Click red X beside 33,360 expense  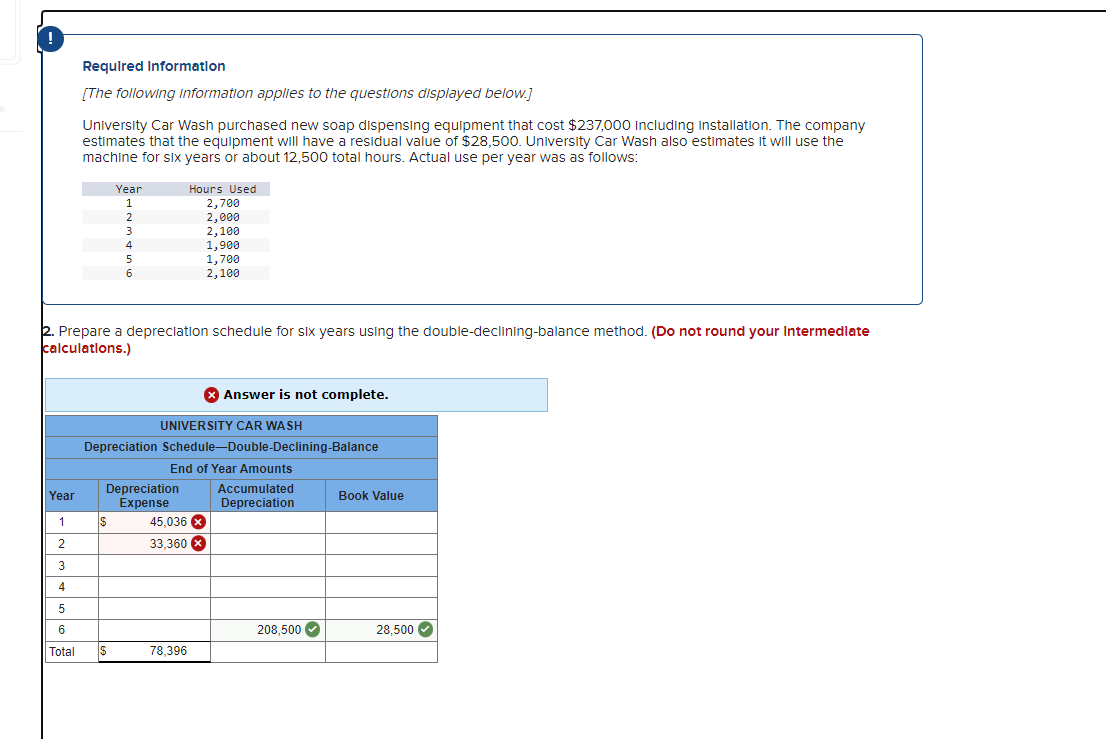(199, 544)
